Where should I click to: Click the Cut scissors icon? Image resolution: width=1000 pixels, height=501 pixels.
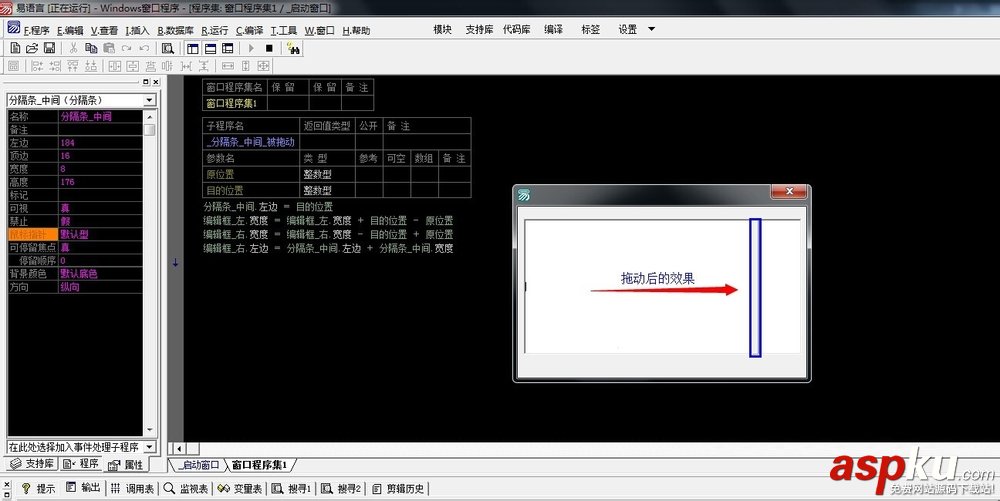pyautogui.click(x=73, y=48)
